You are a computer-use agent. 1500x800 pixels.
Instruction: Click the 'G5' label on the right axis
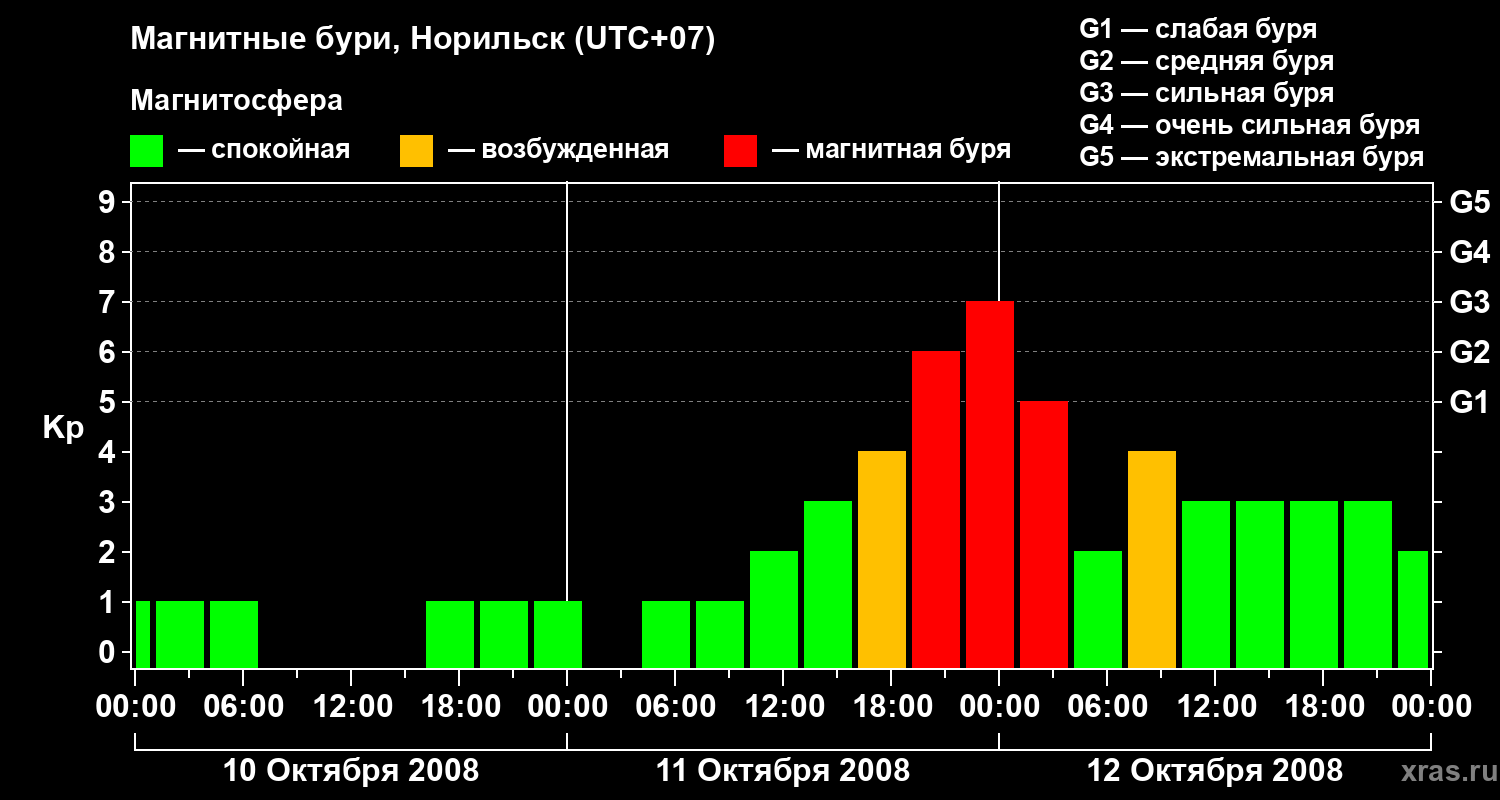tap(1469, 202)
